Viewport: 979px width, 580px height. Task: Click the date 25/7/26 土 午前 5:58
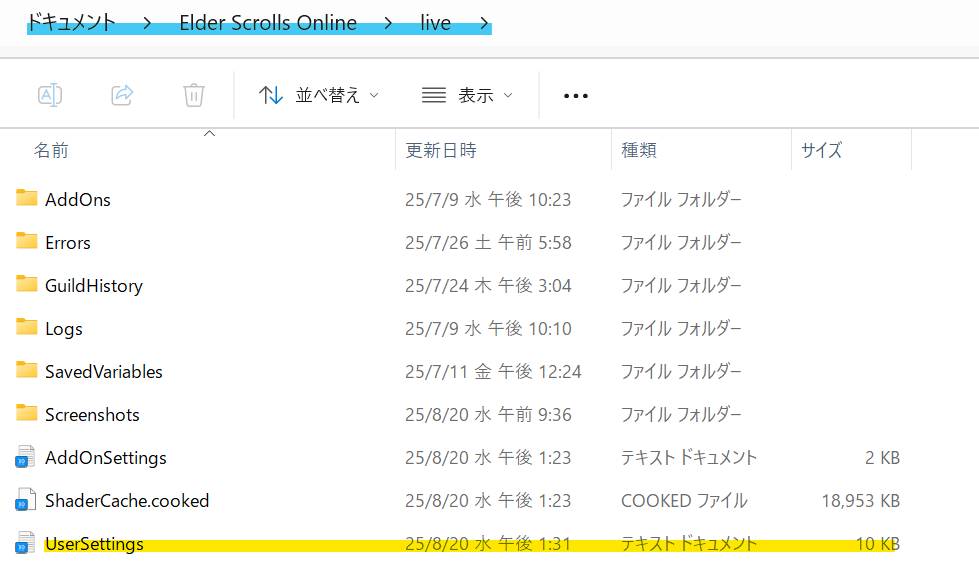tap(488, 243)
